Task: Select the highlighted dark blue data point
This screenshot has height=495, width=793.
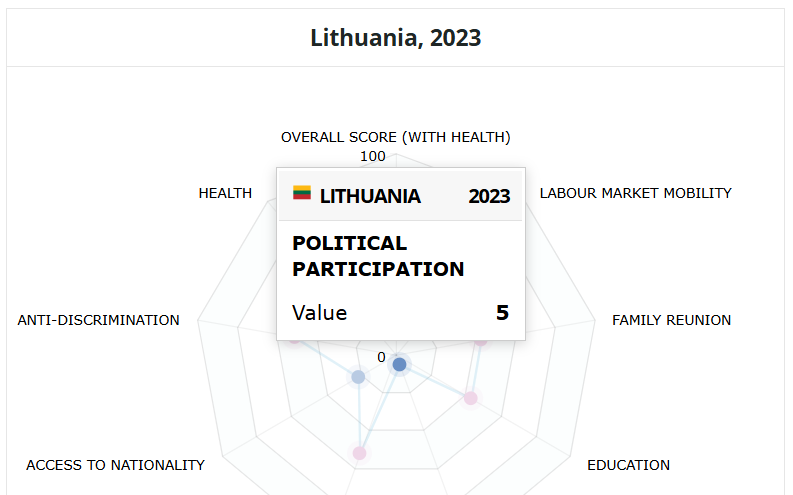Action: point(399,365)
